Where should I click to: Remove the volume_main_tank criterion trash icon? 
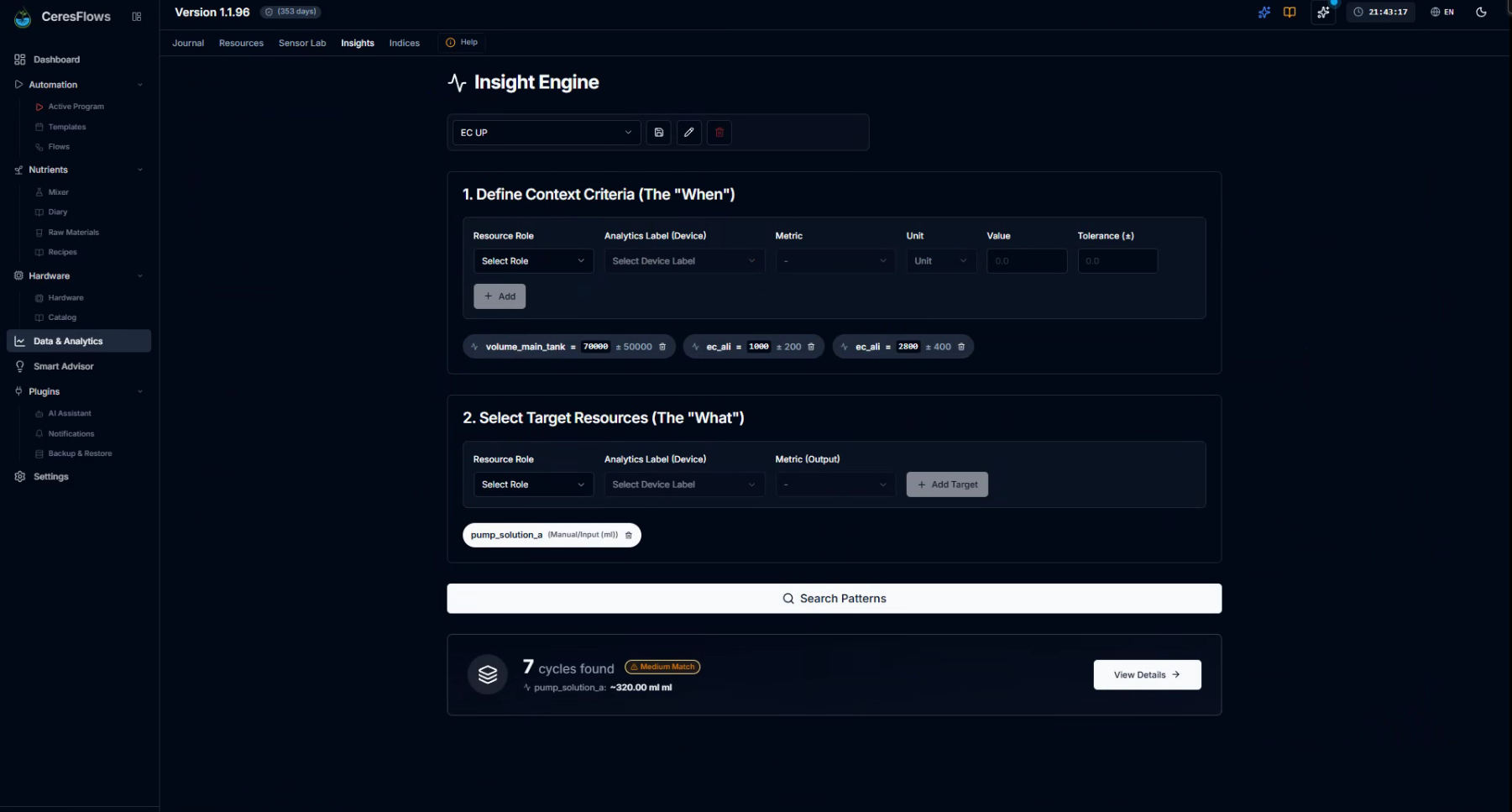click(662, 347)
